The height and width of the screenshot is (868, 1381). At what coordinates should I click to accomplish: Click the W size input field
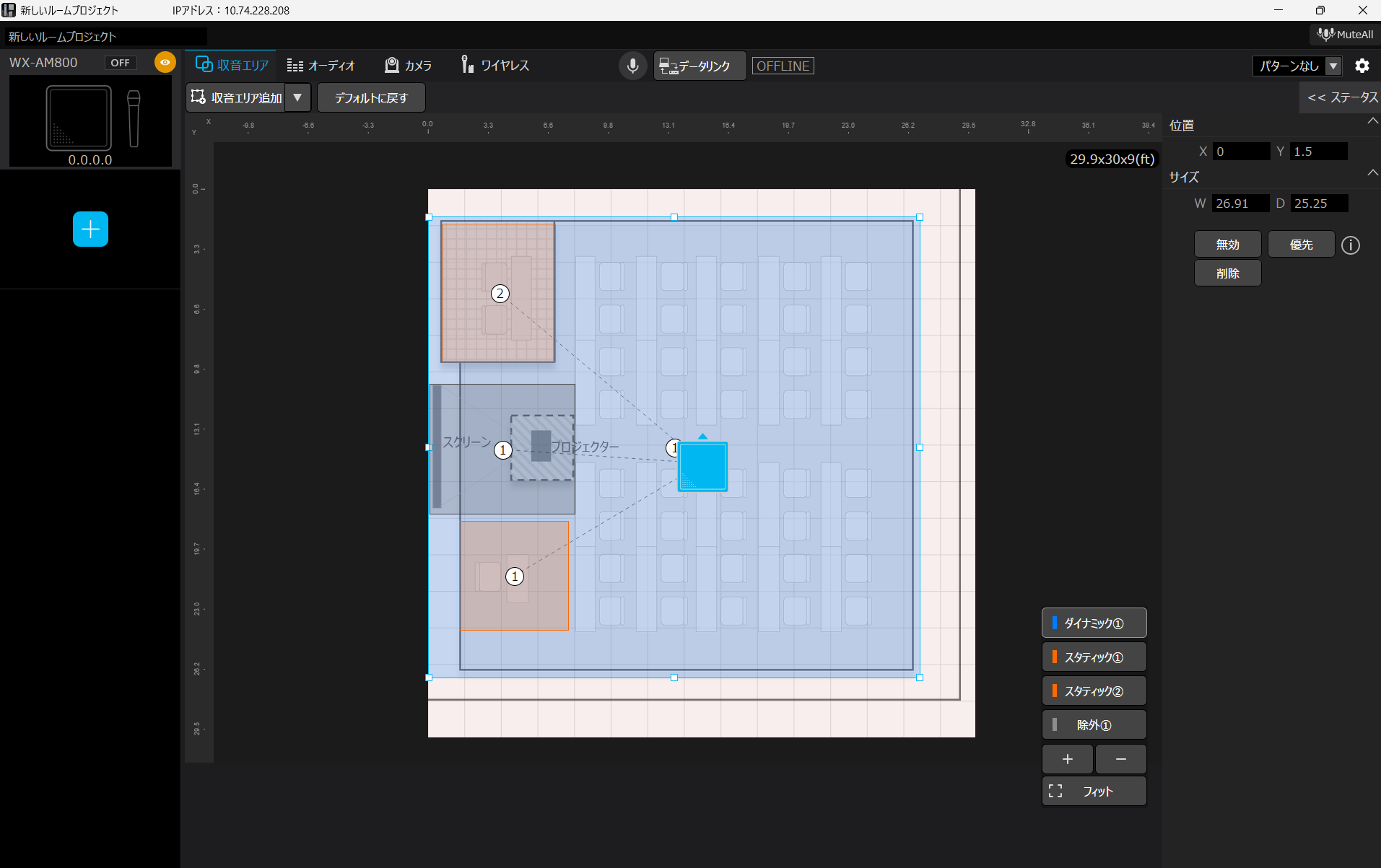pos(1240,203)
